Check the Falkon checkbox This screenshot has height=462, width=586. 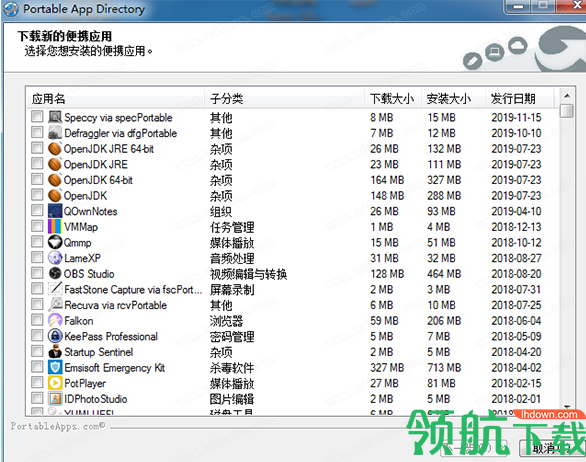tap(37, 320)
